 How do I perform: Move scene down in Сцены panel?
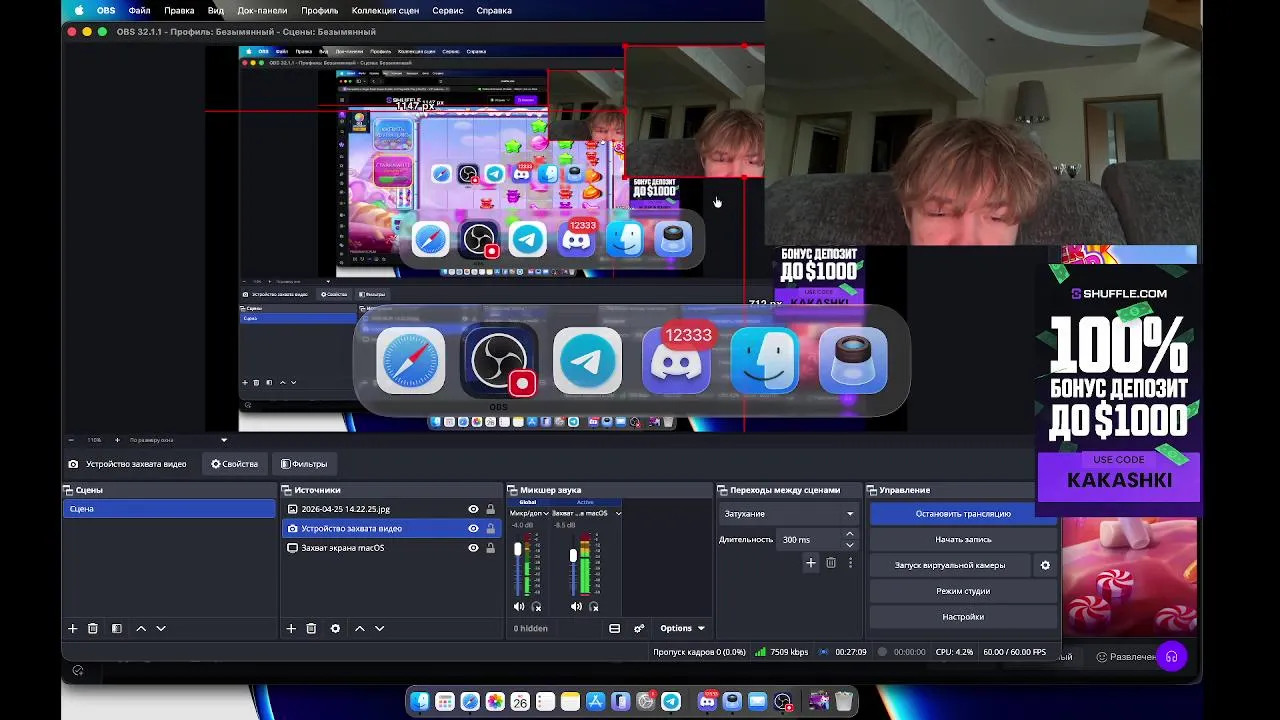pos(161,628)
